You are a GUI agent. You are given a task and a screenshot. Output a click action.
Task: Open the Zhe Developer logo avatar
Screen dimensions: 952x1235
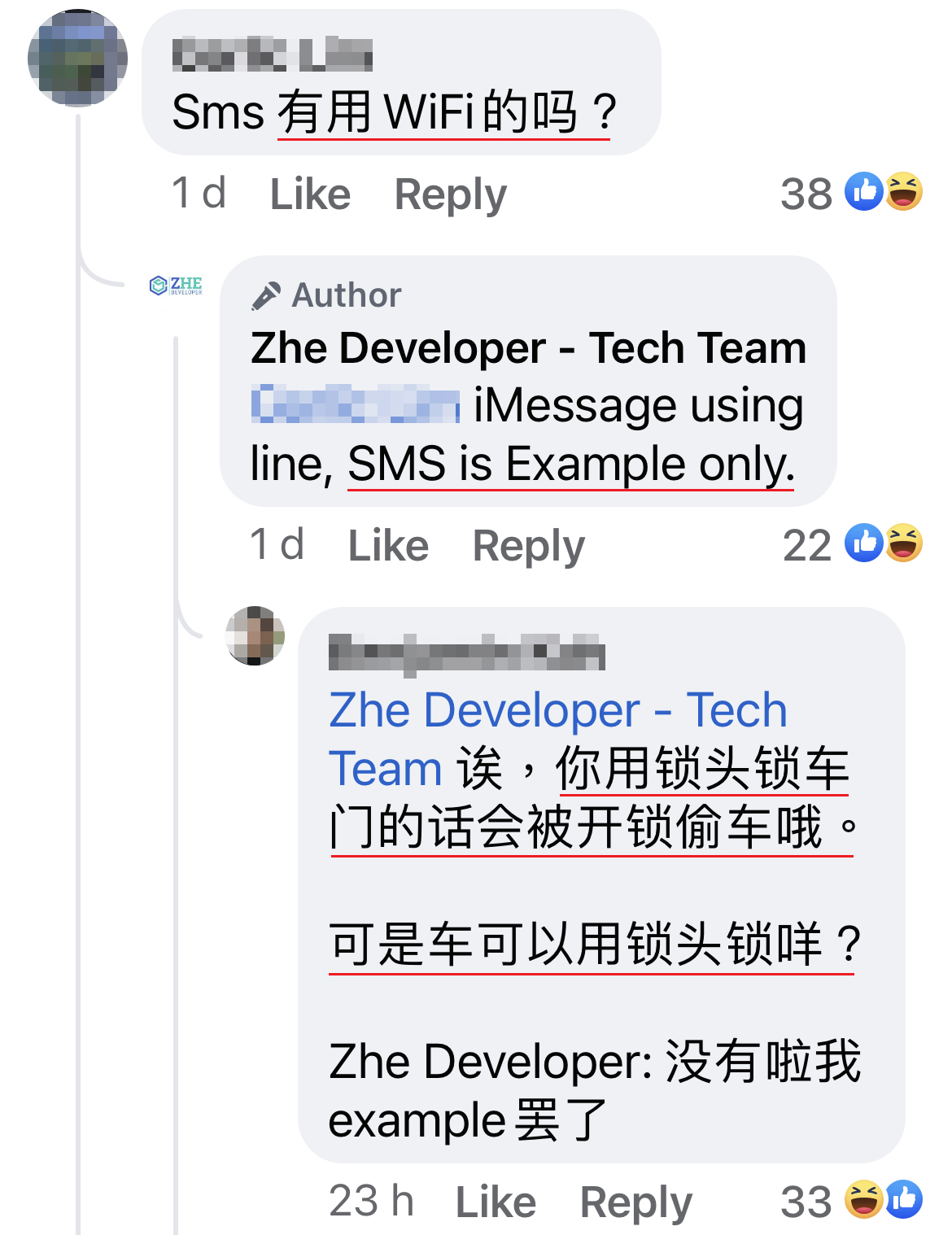(x=176, y=286)
